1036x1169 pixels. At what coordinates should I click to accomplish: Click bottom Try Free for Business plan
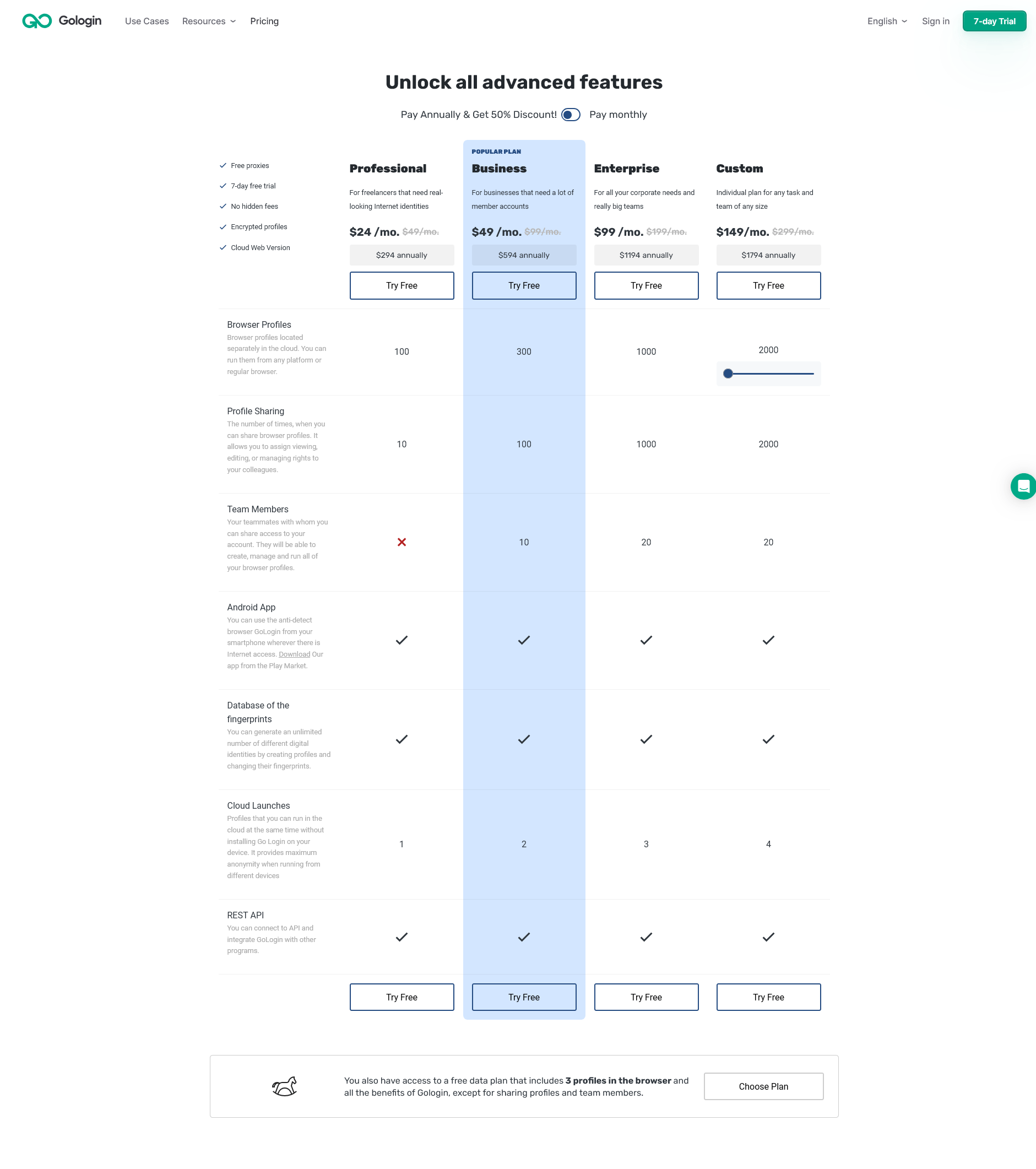click(x=524, y=997)
